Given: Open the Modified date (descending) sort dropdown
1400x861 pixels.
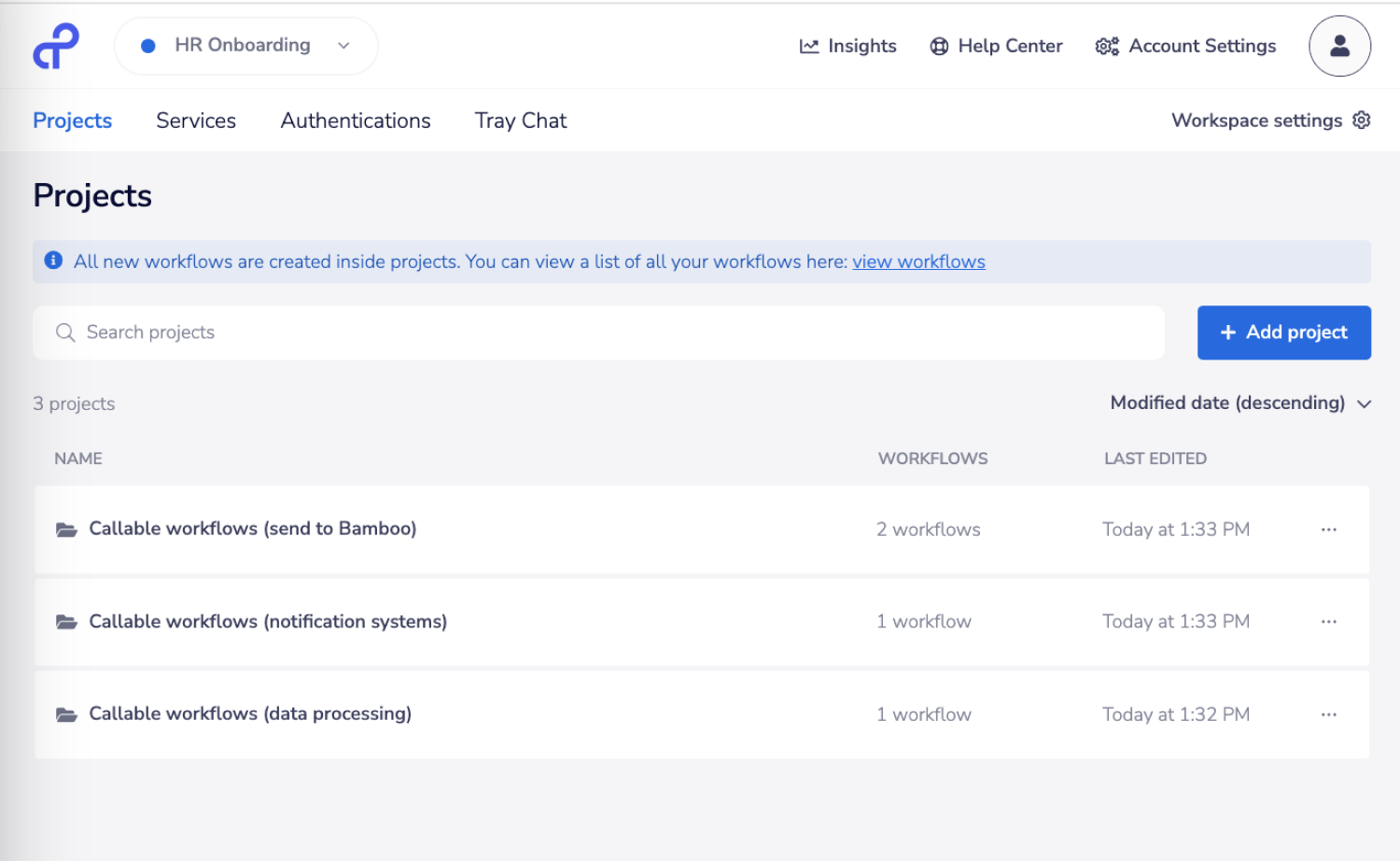Looking at the screenshot, I should tap(1239, 403).
